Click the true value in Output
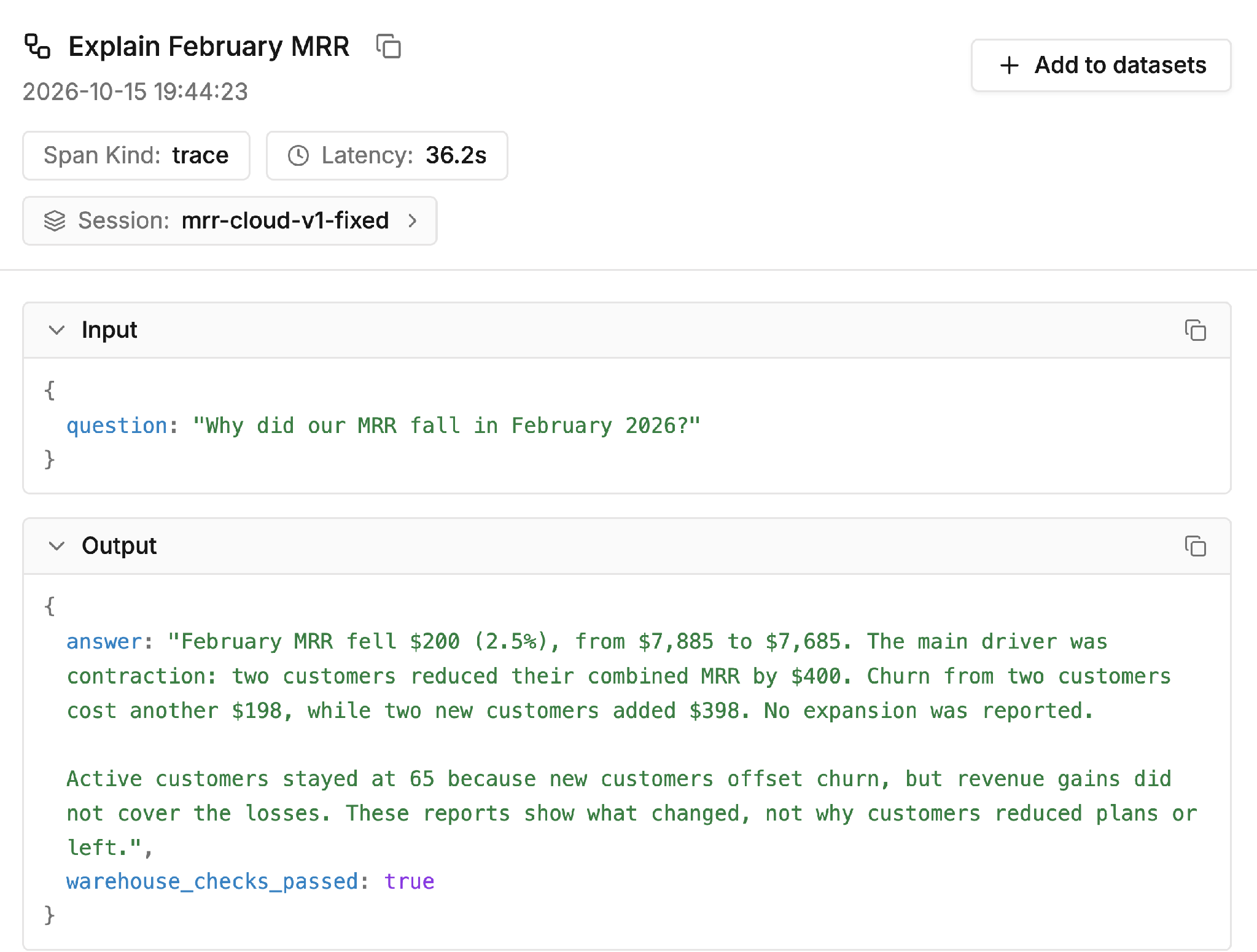1257x952 pixels. click(x=409, y=882)
